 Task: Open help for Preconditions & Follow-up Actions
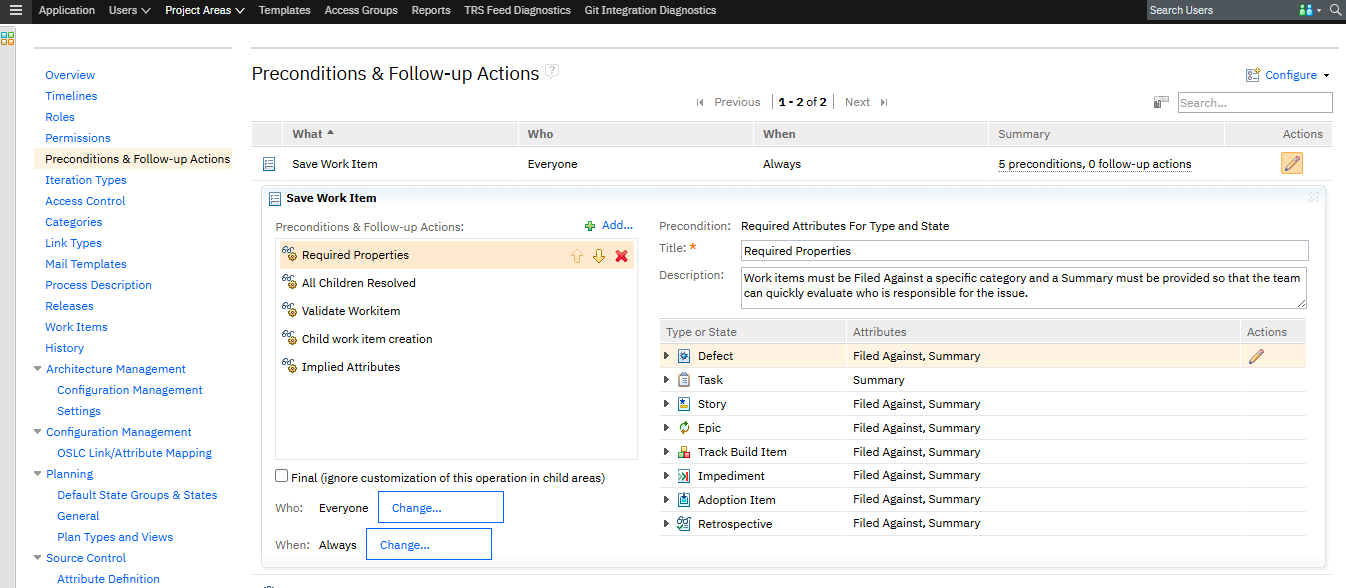pos(550,71)
